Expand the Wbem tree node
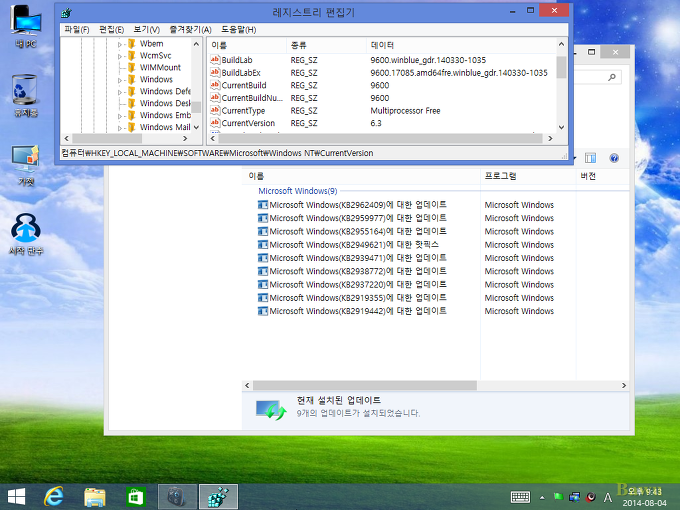Image resolution: width=680 pixels, height=510 pixels. (x=120, y=44)
